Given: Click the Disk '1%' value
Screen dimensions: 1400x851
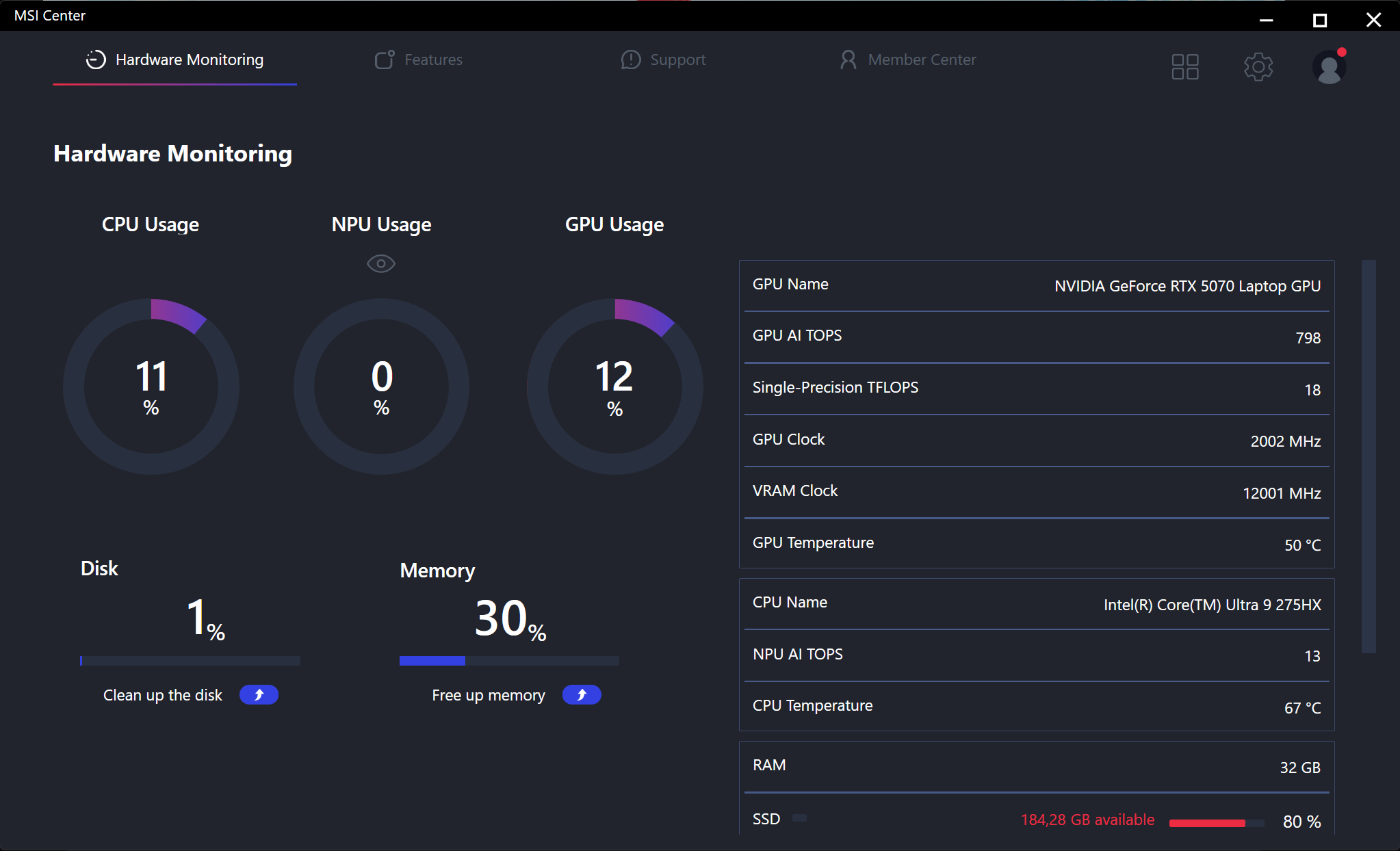Looking at the screenshot, I should tap(205, 619).
